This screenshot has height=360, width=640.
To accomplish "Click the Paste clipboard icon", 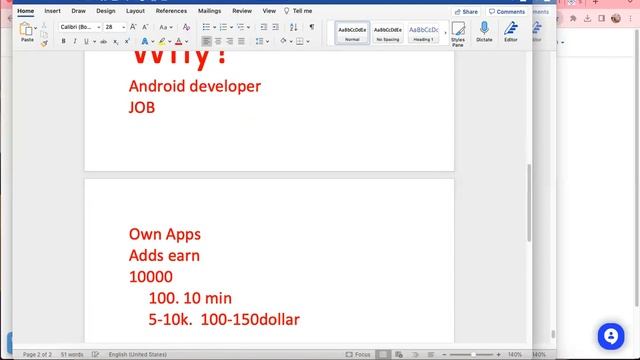I will click(26, 30).
